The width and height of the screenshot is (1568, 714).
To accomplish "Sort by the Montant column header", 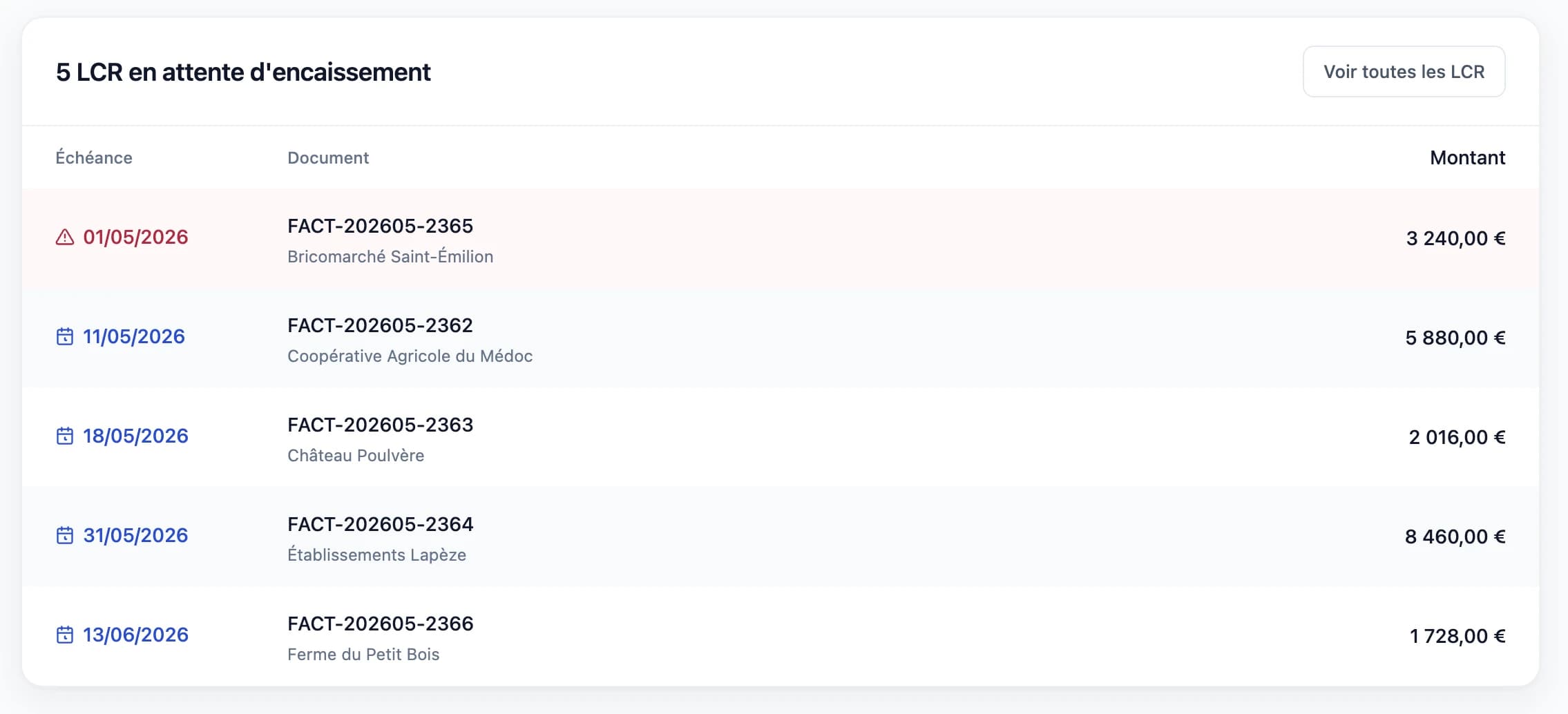I will [1467, 158].
